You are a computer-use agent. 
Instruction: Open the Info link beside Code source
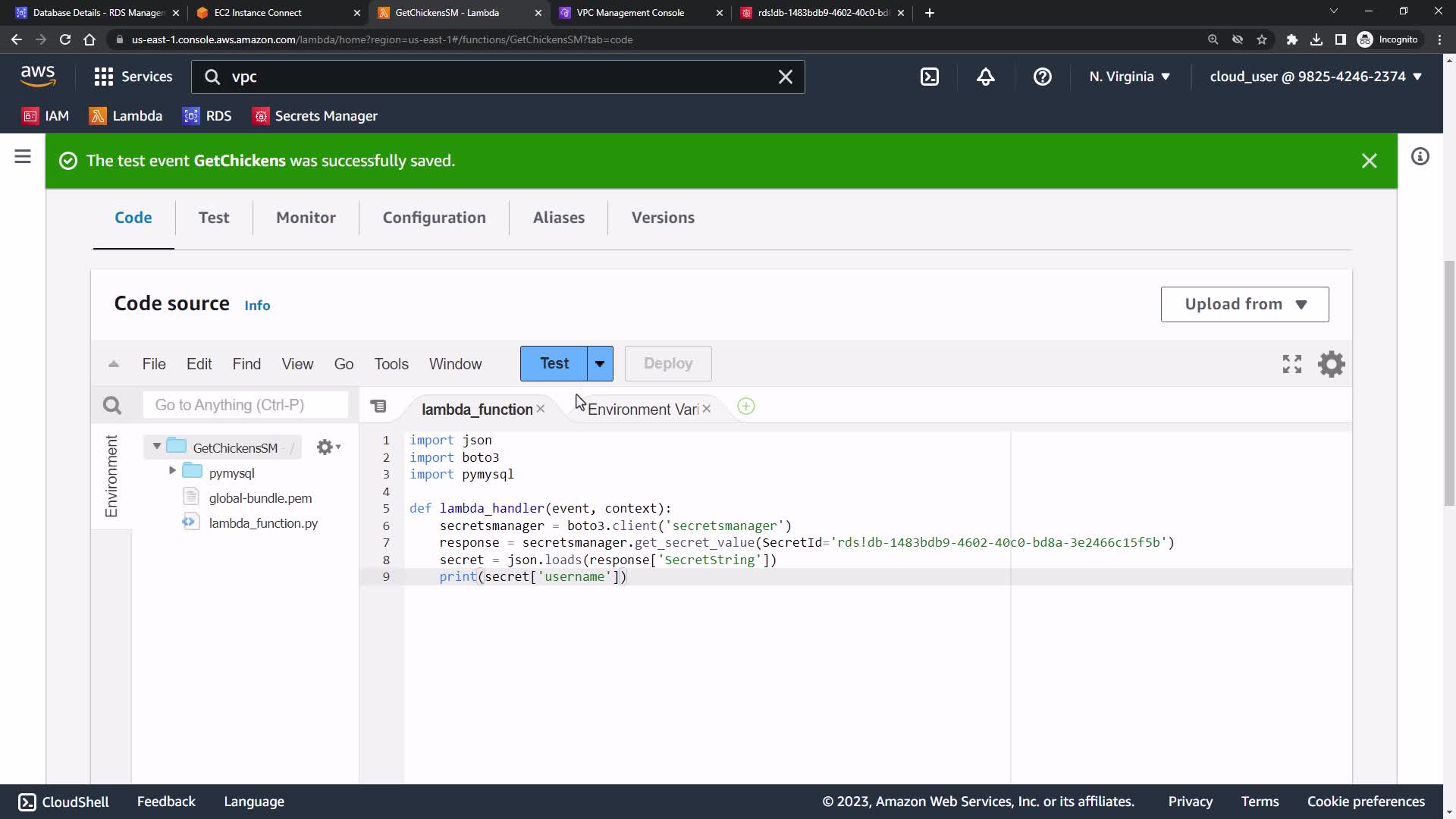click(x=257, y=306)
